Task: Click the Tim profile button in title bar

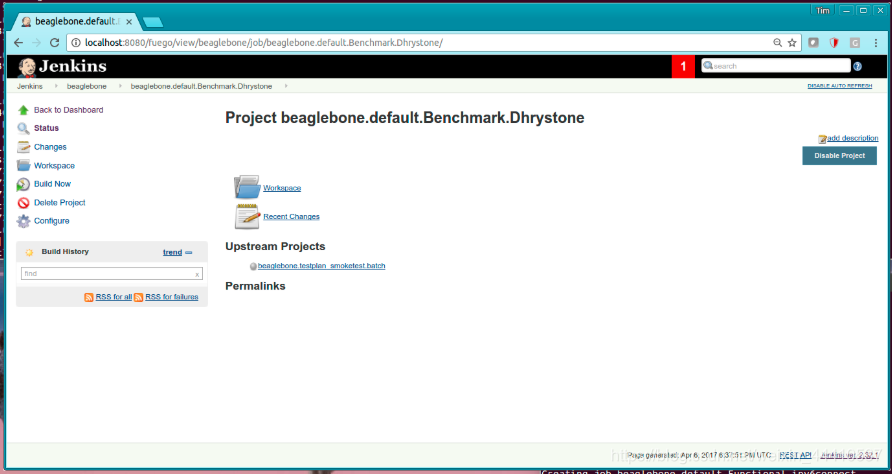Action: point(823,11)
